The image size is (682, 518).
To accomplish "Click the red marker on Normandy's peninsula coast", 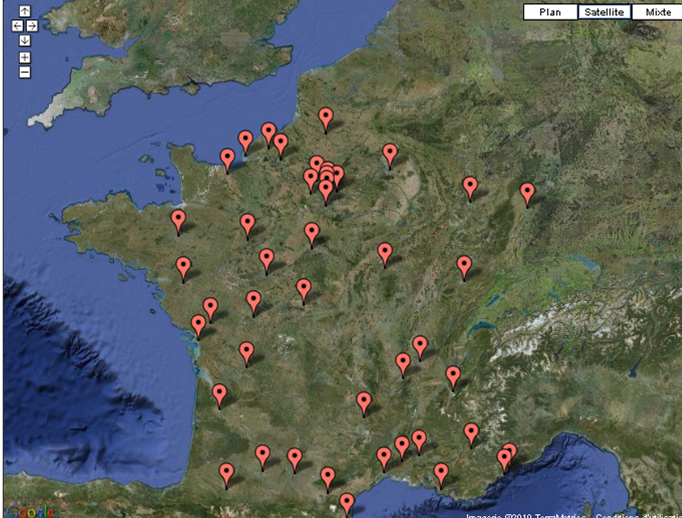I will click(x=228, y=158).
